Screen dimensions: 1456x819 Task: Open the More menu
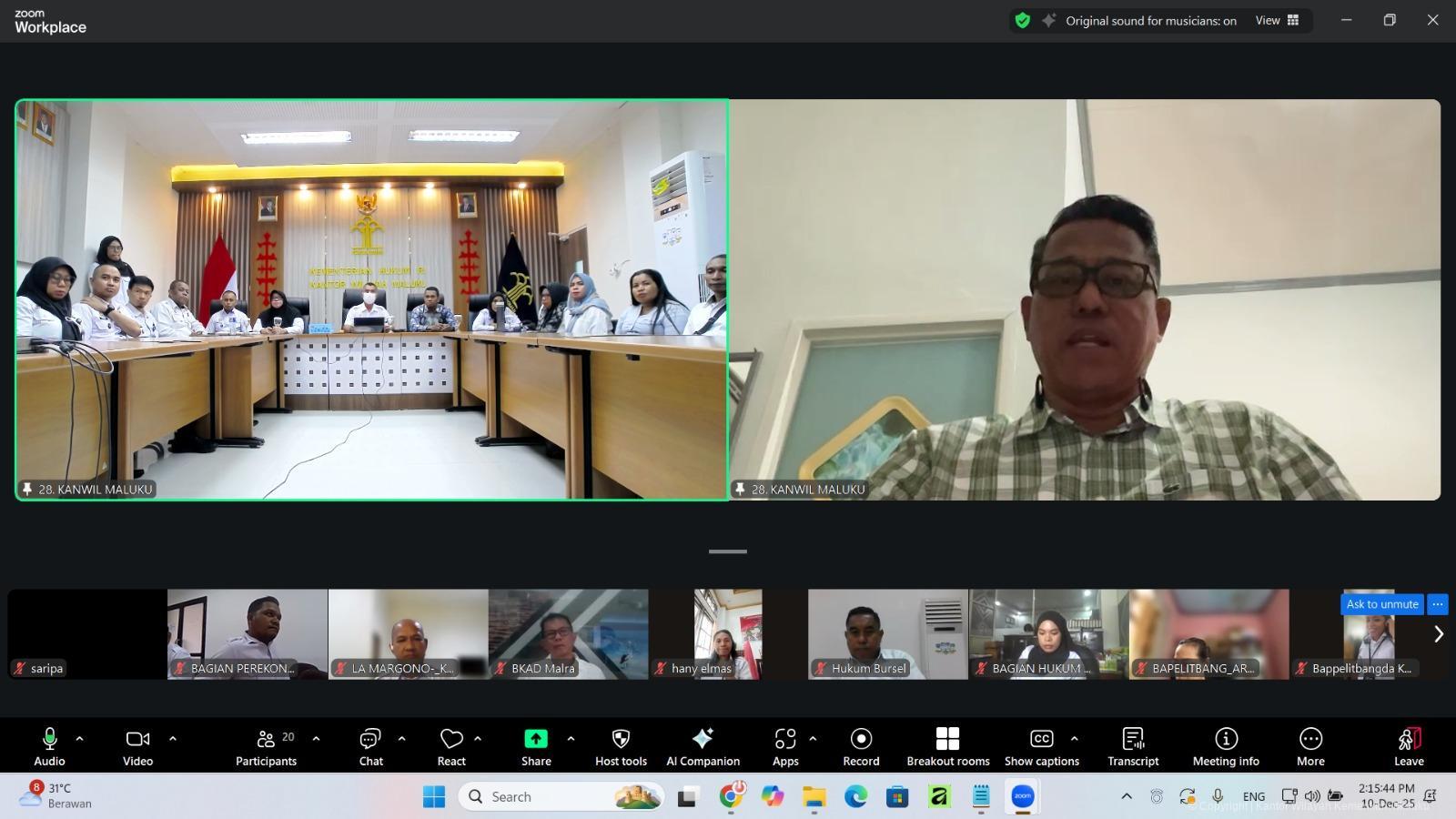click(1310, 746)
